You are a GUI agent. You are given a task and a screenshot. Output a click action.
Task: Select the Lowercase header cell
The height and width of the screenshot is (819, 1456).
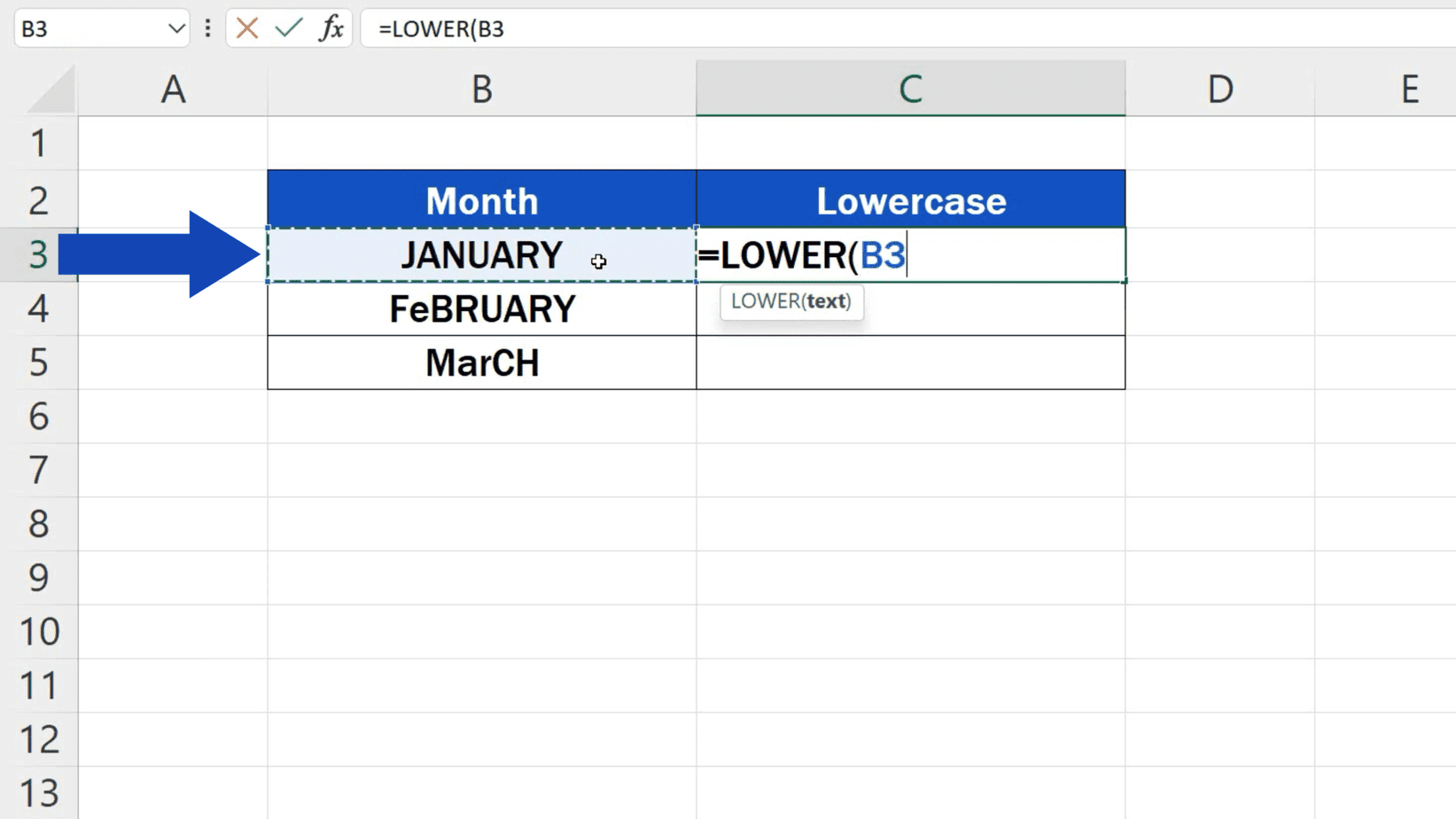click(x=911, y=199)
